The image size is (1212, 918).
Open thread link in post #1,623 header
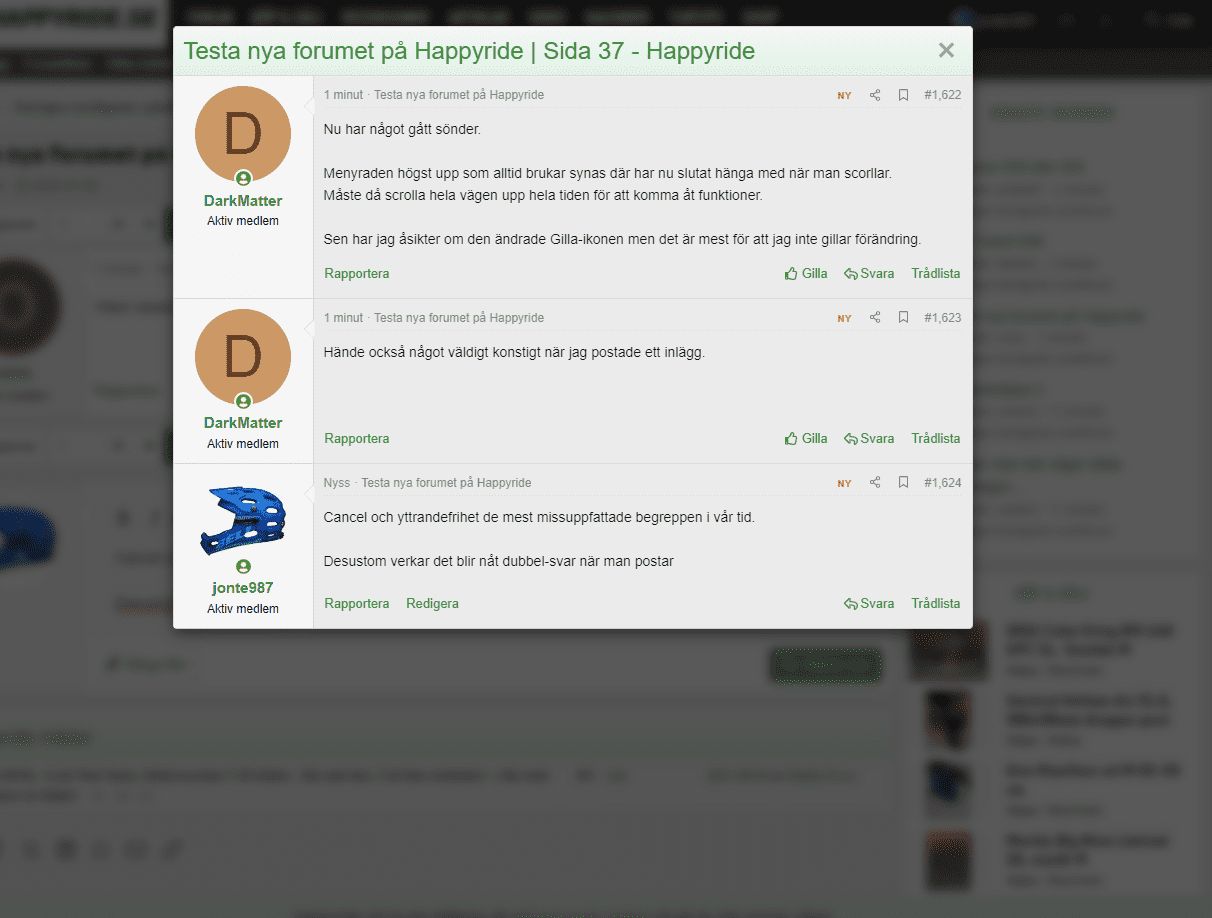click(459, 318)
